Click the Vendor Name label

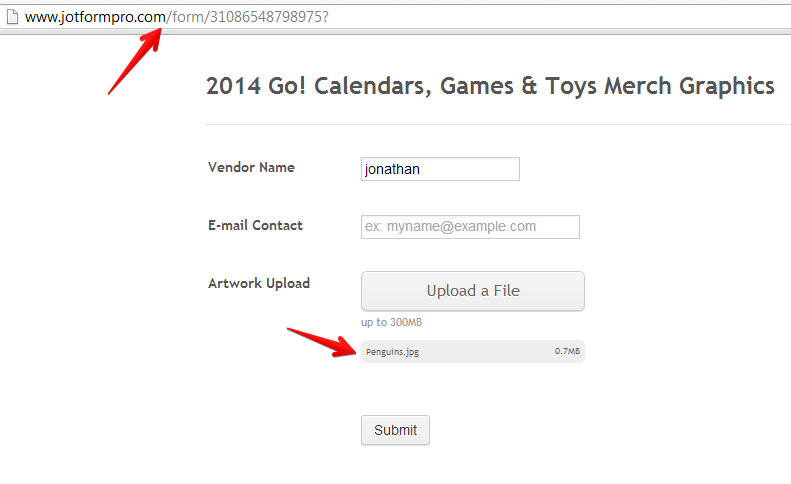point(251,168)
